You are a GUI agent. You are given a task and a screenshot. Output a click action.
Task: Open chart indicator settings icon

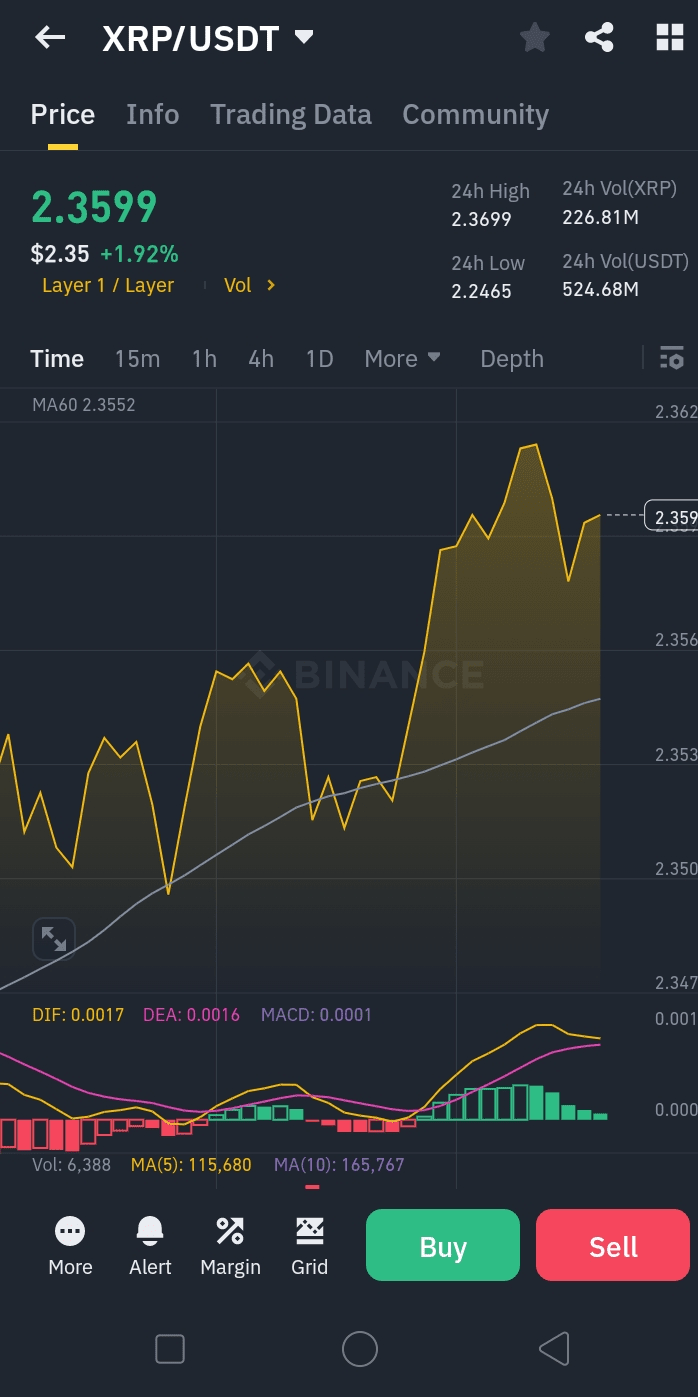[x=673, y=357]
